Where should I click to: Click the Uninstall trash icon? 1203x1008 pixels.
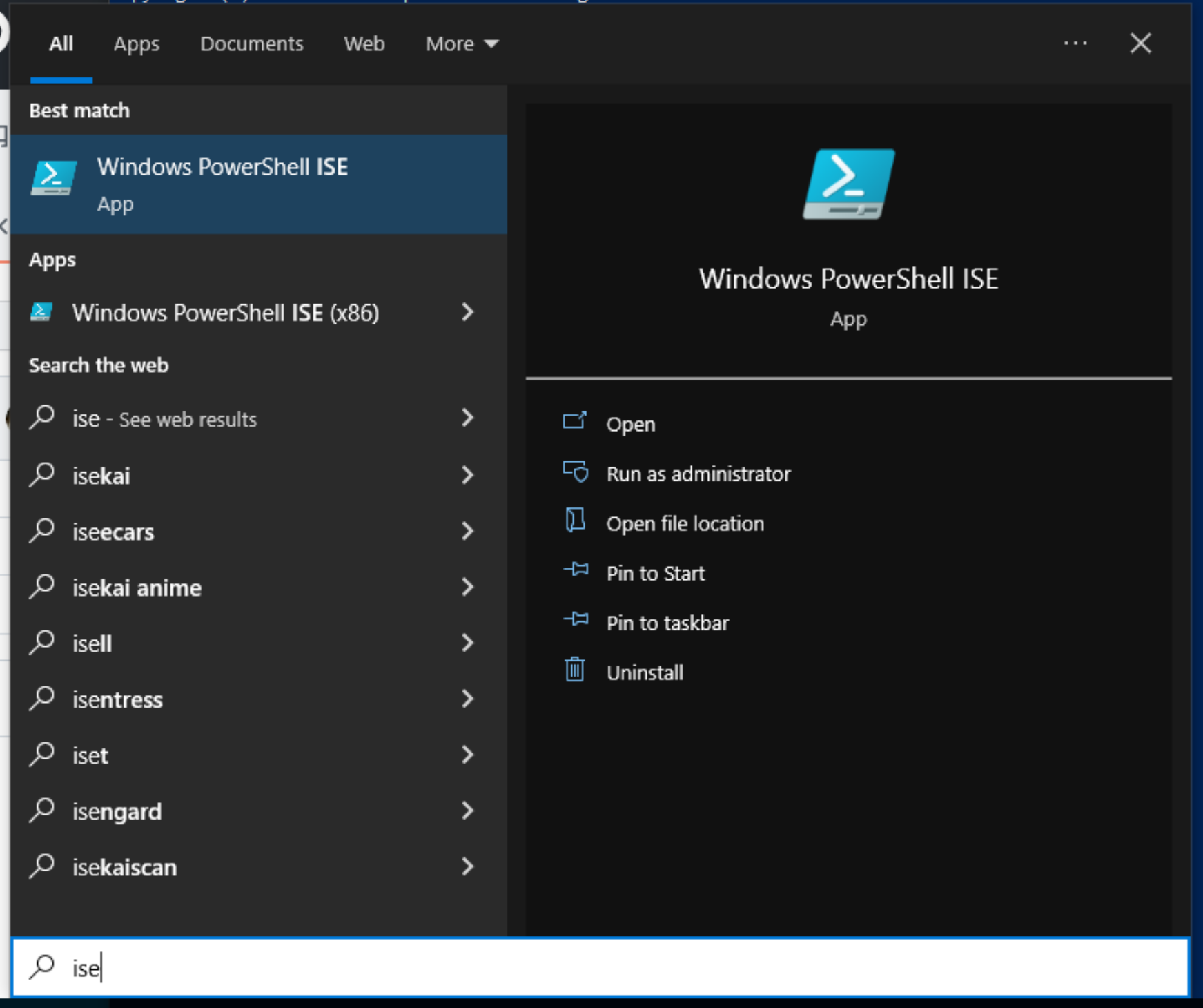coord(575,670)
